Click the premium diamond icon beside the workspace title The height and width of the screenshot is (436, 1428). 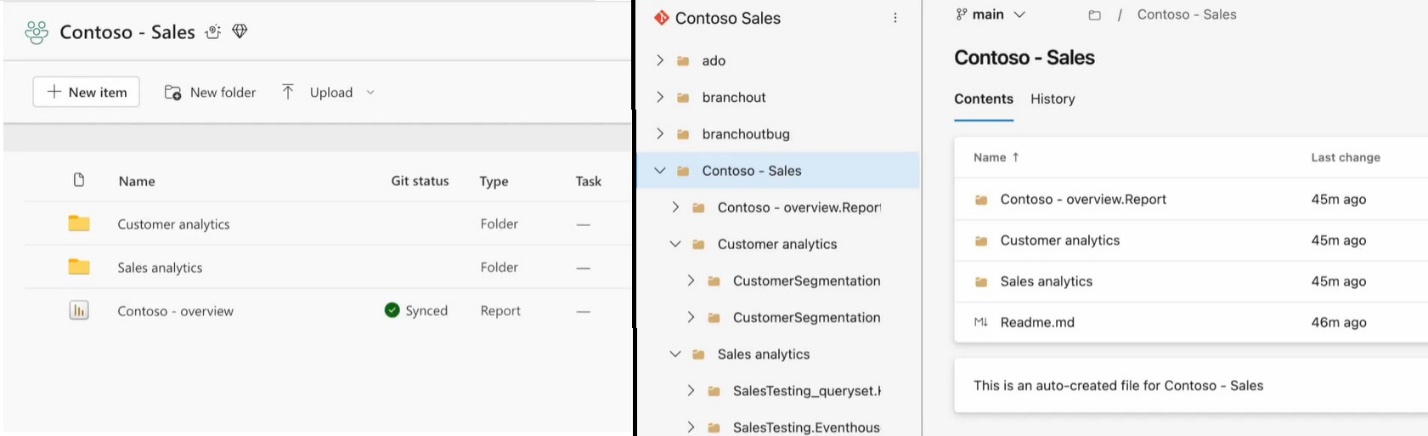(x=239, y=32)
